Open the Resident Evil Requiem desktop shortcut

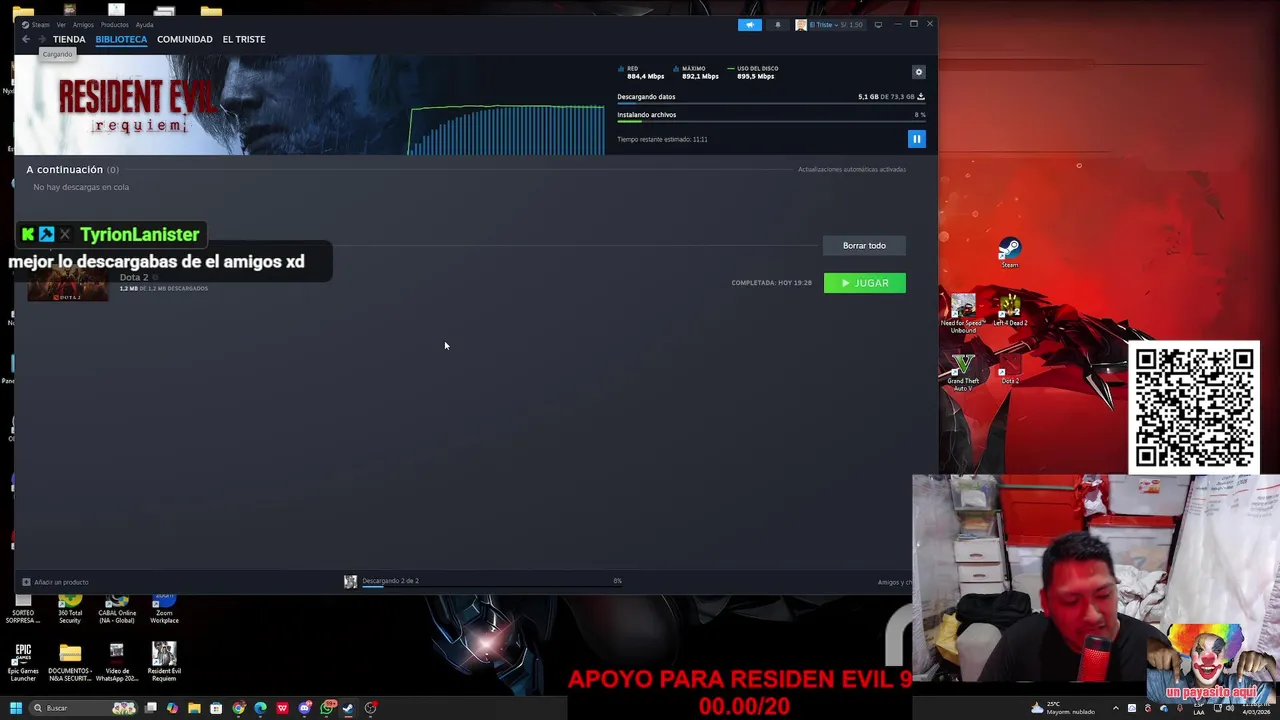pos(164,662)
